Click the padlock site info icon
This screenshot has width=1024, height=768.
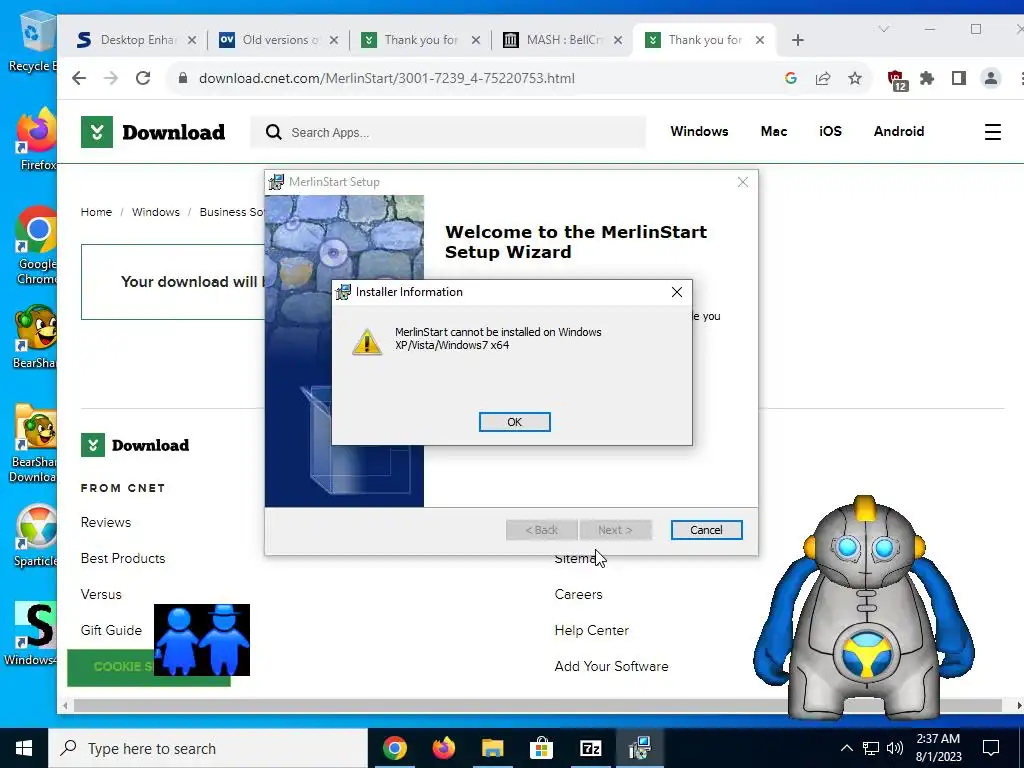tap(183, 78)
